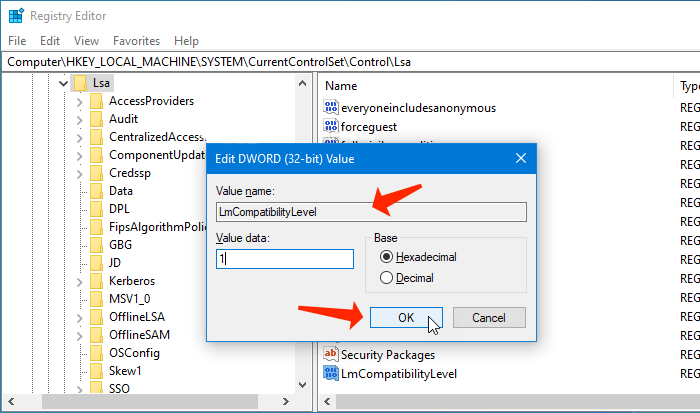Click into the Value data text field

pos(285,259)
